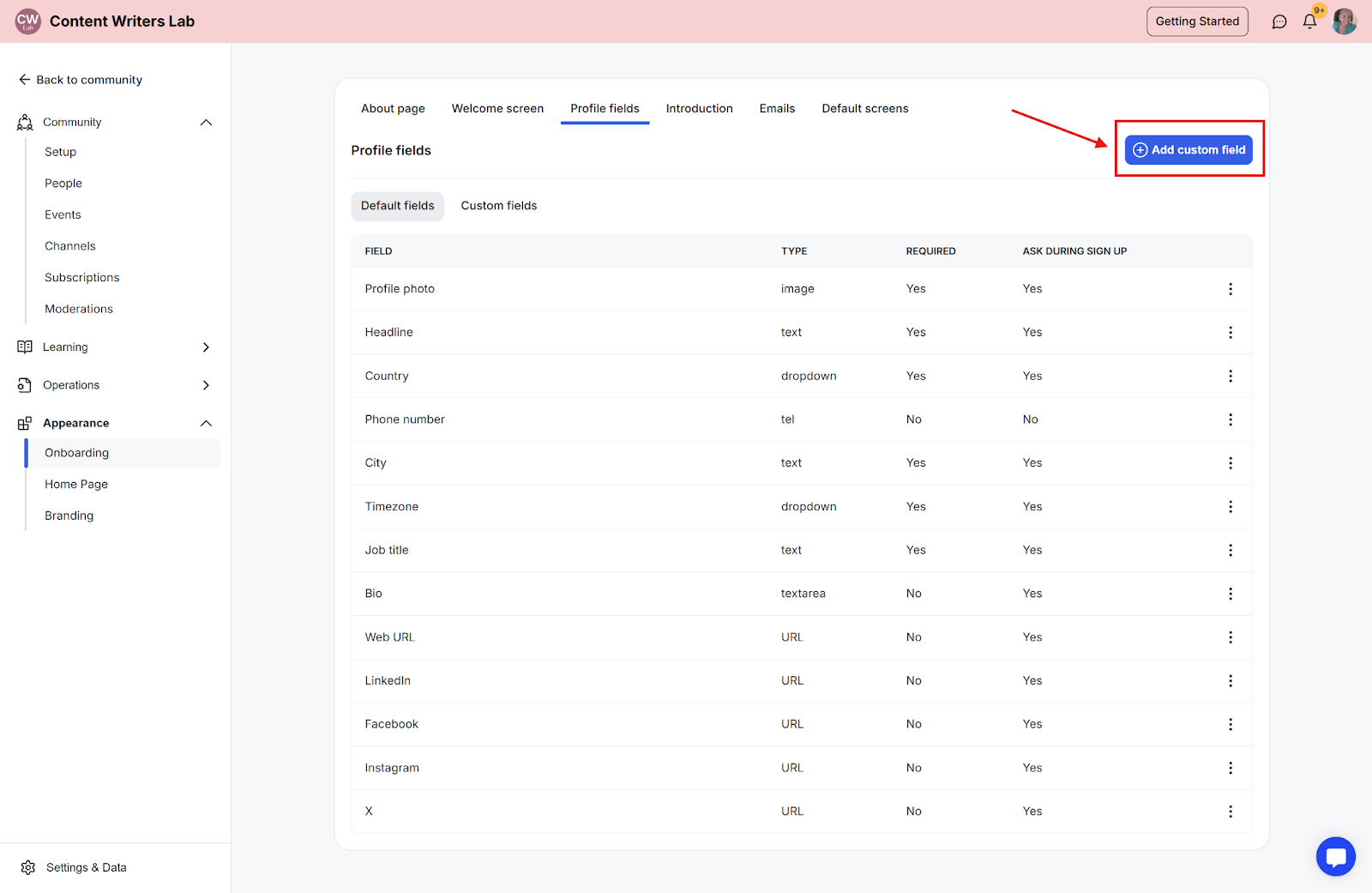Expand the Operations sidebar section

pyautogui.click(x=206, y=385)
